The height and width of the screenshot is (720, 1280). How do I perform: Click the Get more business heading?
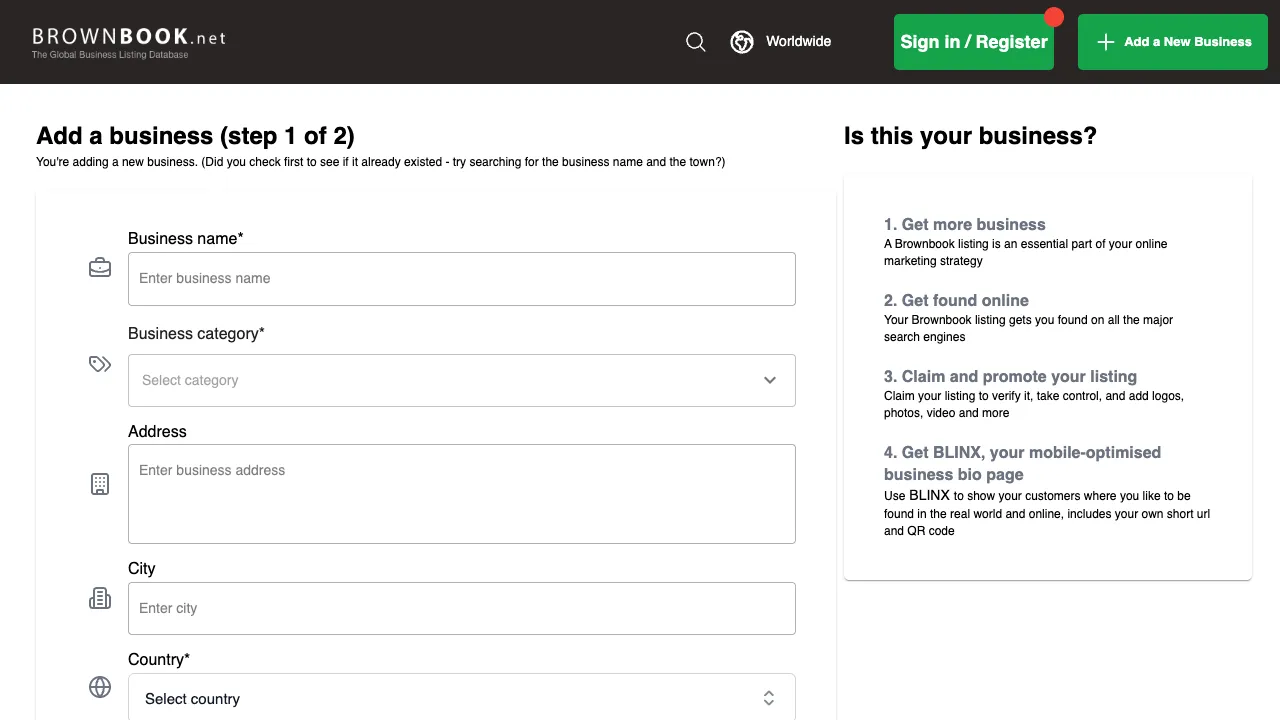pyautogui.click(x=965, y=225)
